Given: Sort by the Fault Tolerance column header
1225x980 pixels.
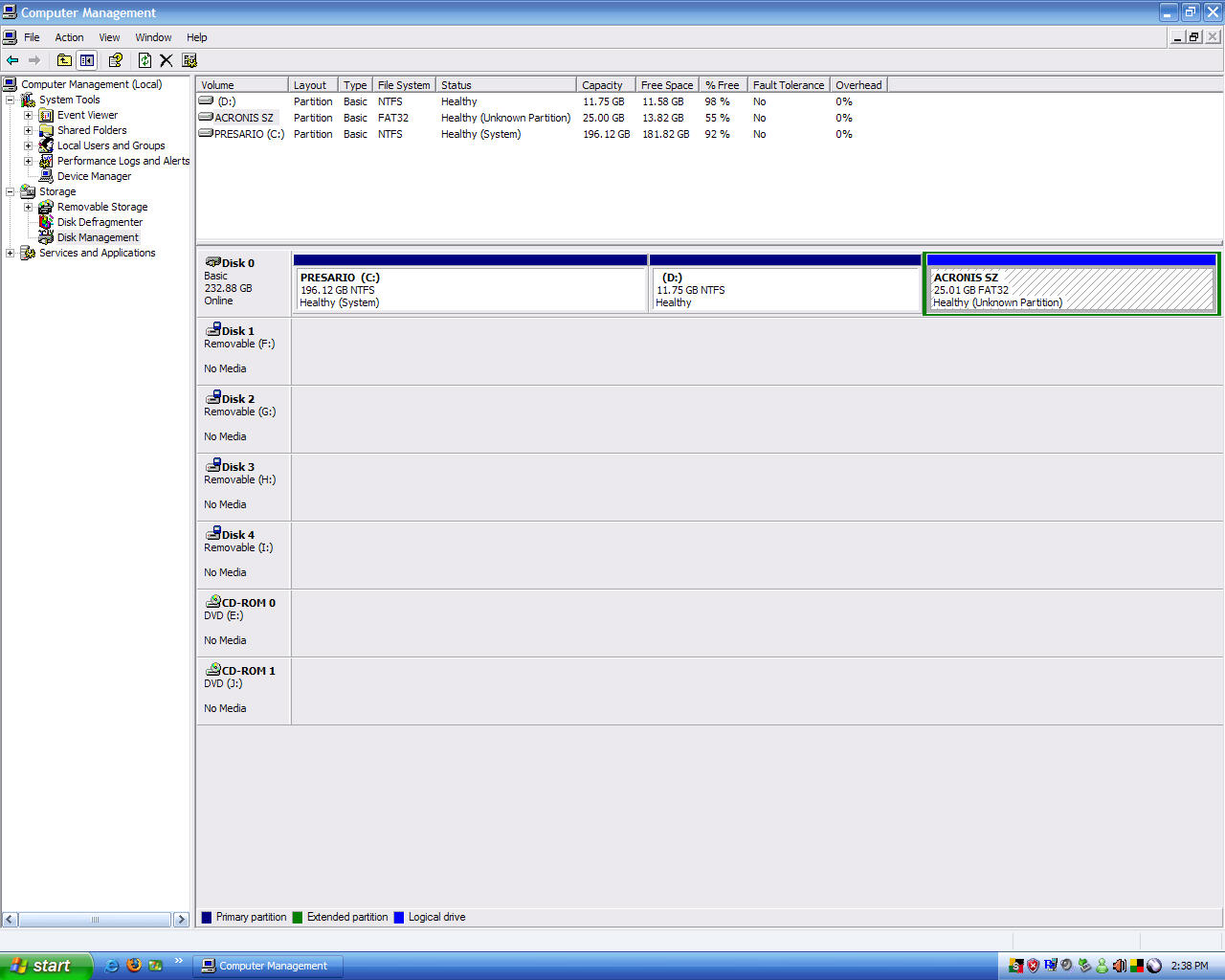Looking at the screenshot, I should point(789,85).
